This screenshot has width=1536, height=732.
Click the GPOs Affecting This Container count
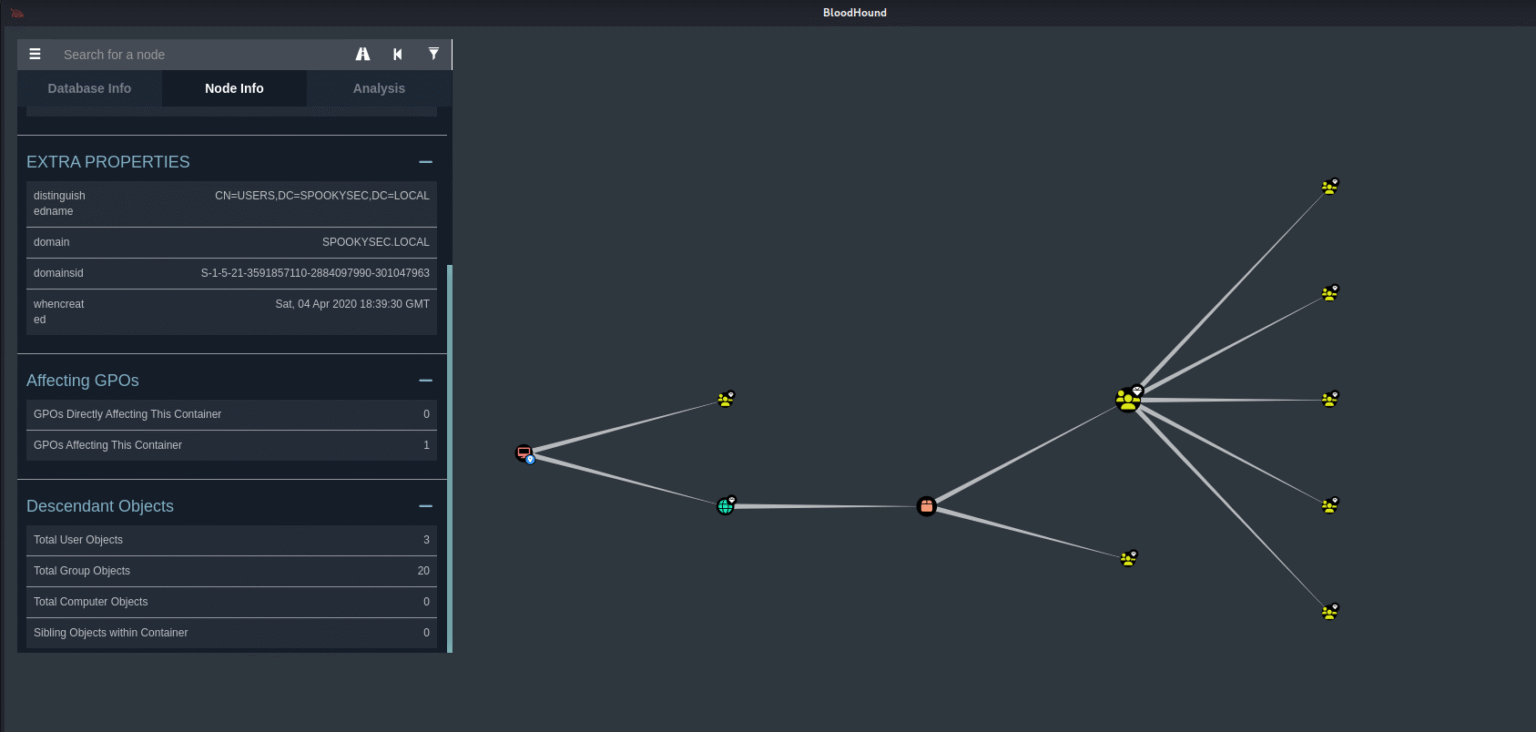click(x=425, y=445)
